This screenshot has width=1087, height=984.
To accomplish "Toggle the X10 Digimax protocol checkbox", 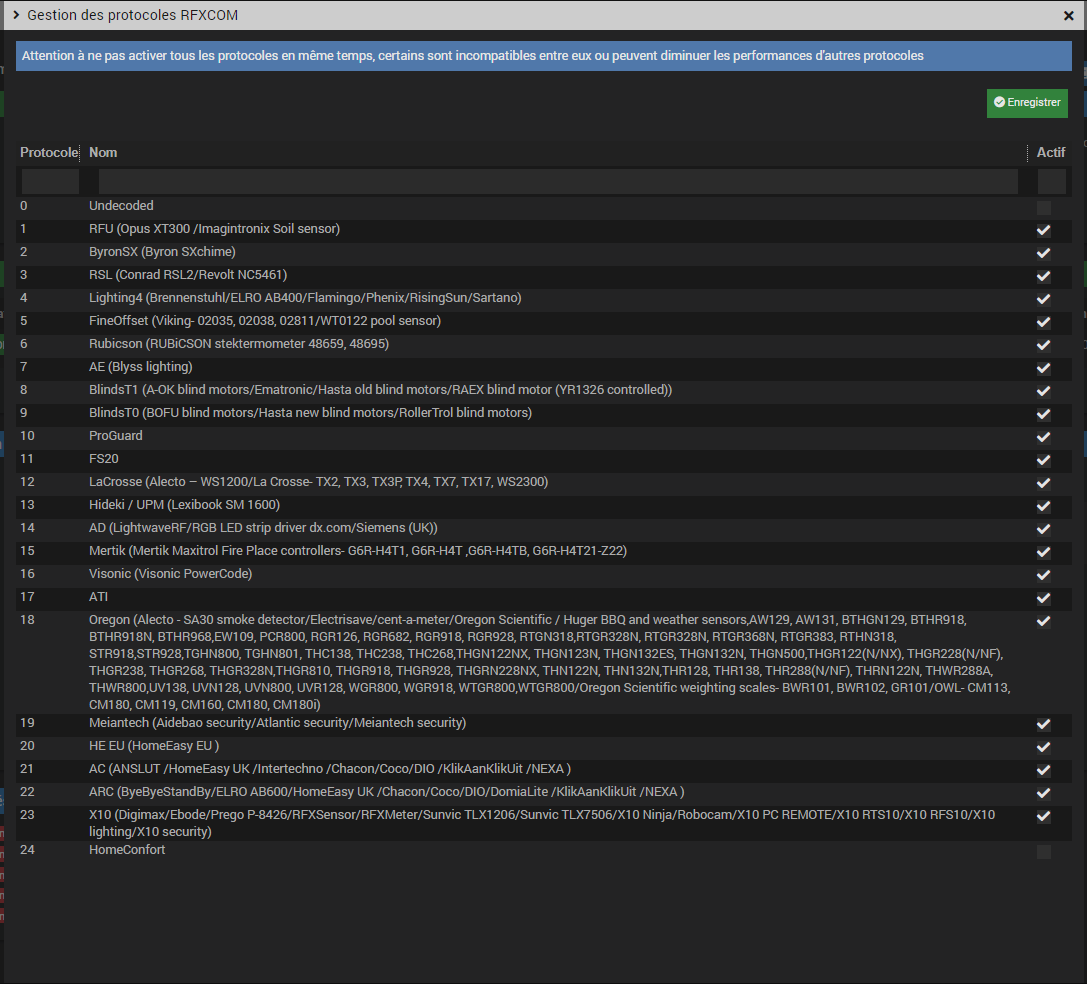I will click(1043, 816).
